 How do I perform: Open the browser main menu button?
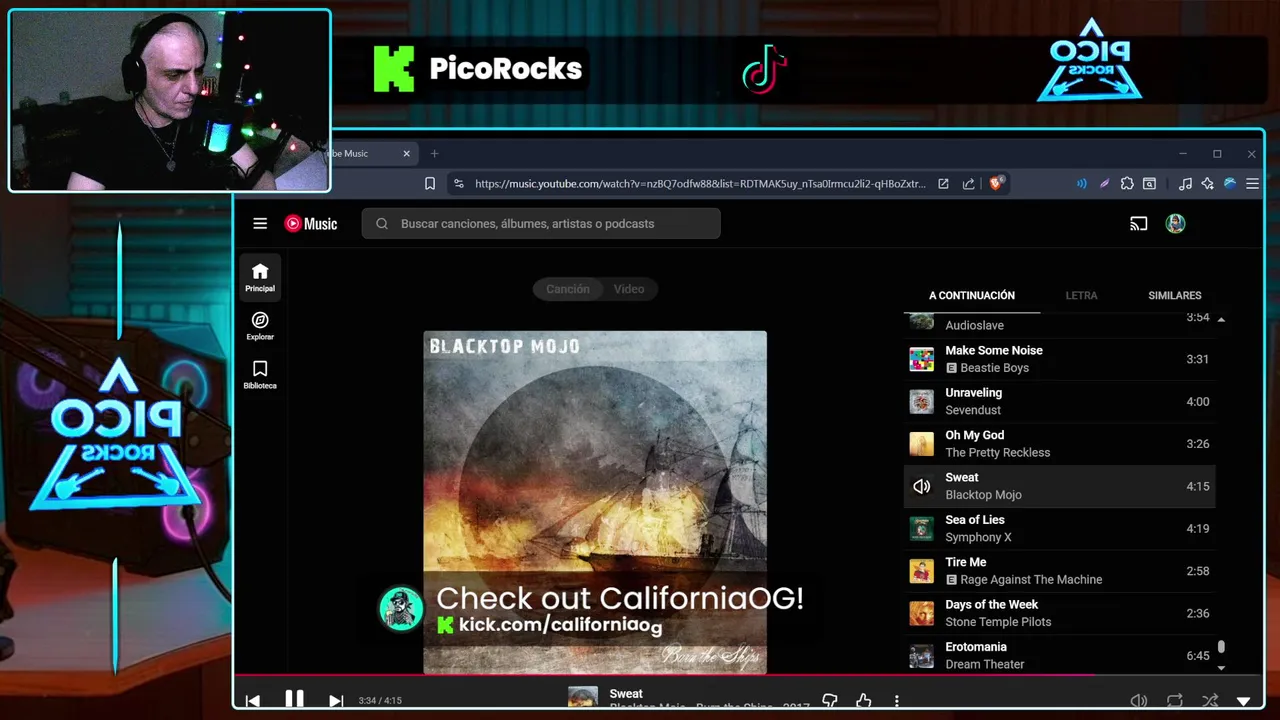[1252, 184]
